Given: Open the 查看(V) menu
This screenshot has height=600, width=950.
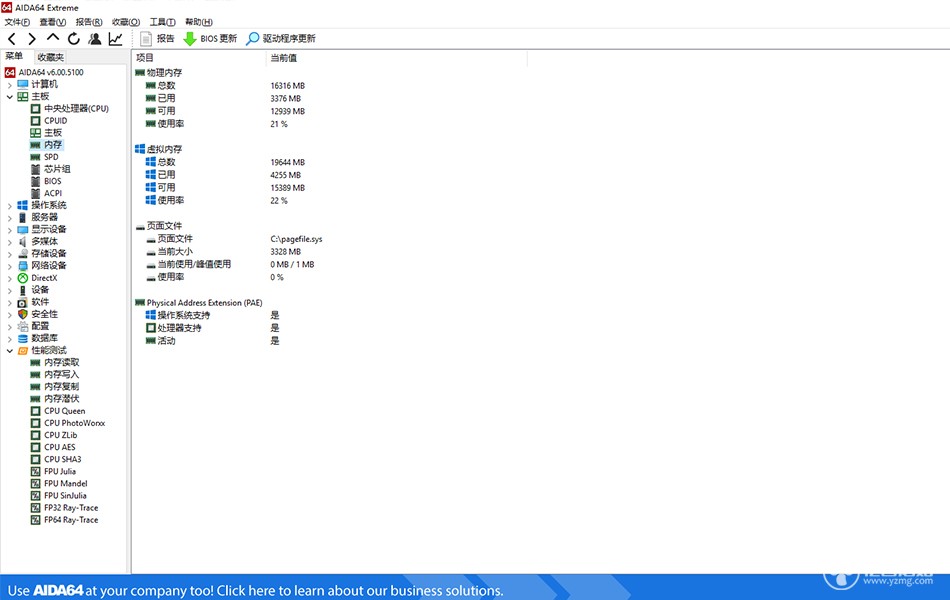Looking at the screenshot, I should pyautogui.click(x=53, y=22).
